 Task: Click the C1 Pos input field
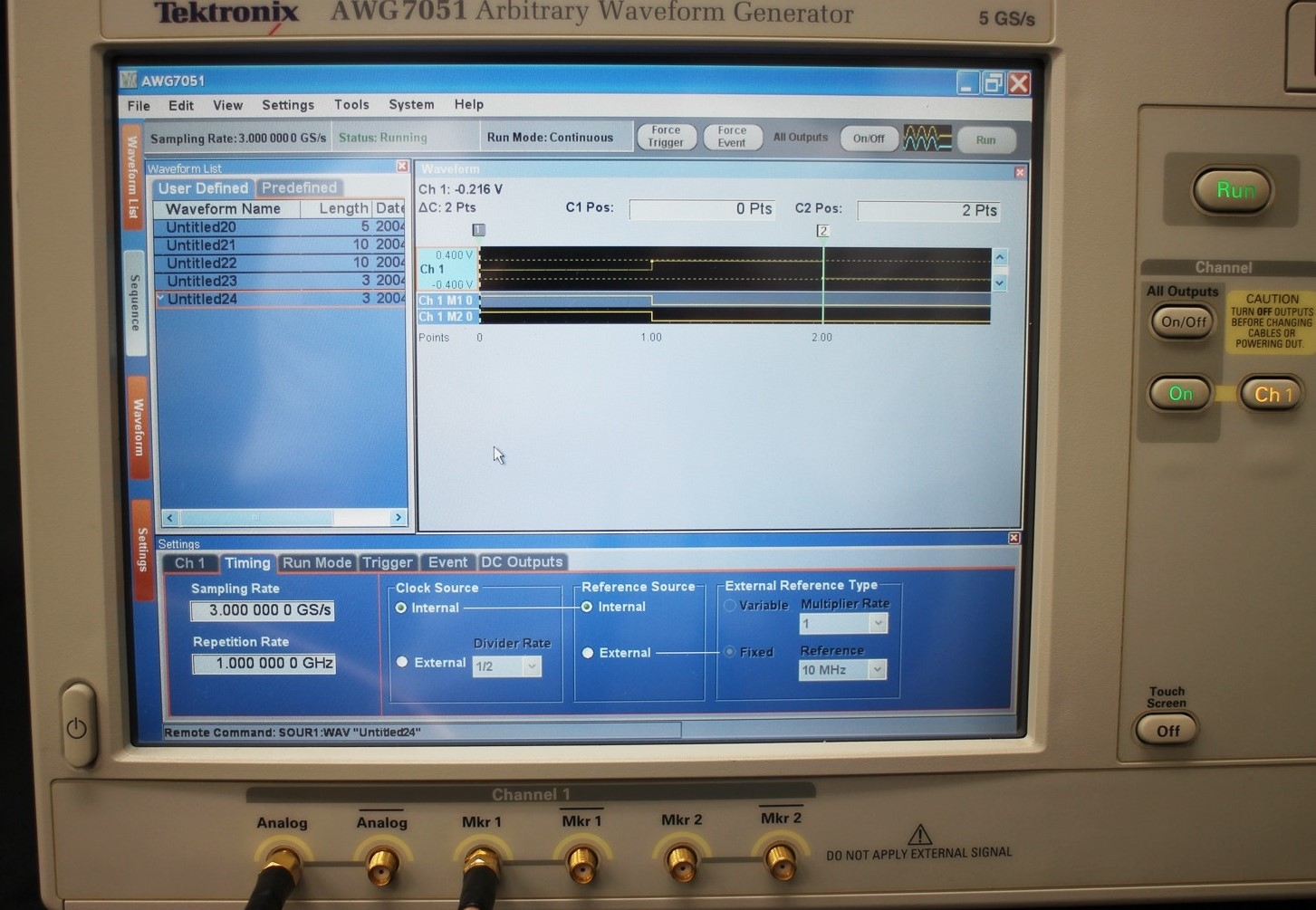tap(703, 209)
